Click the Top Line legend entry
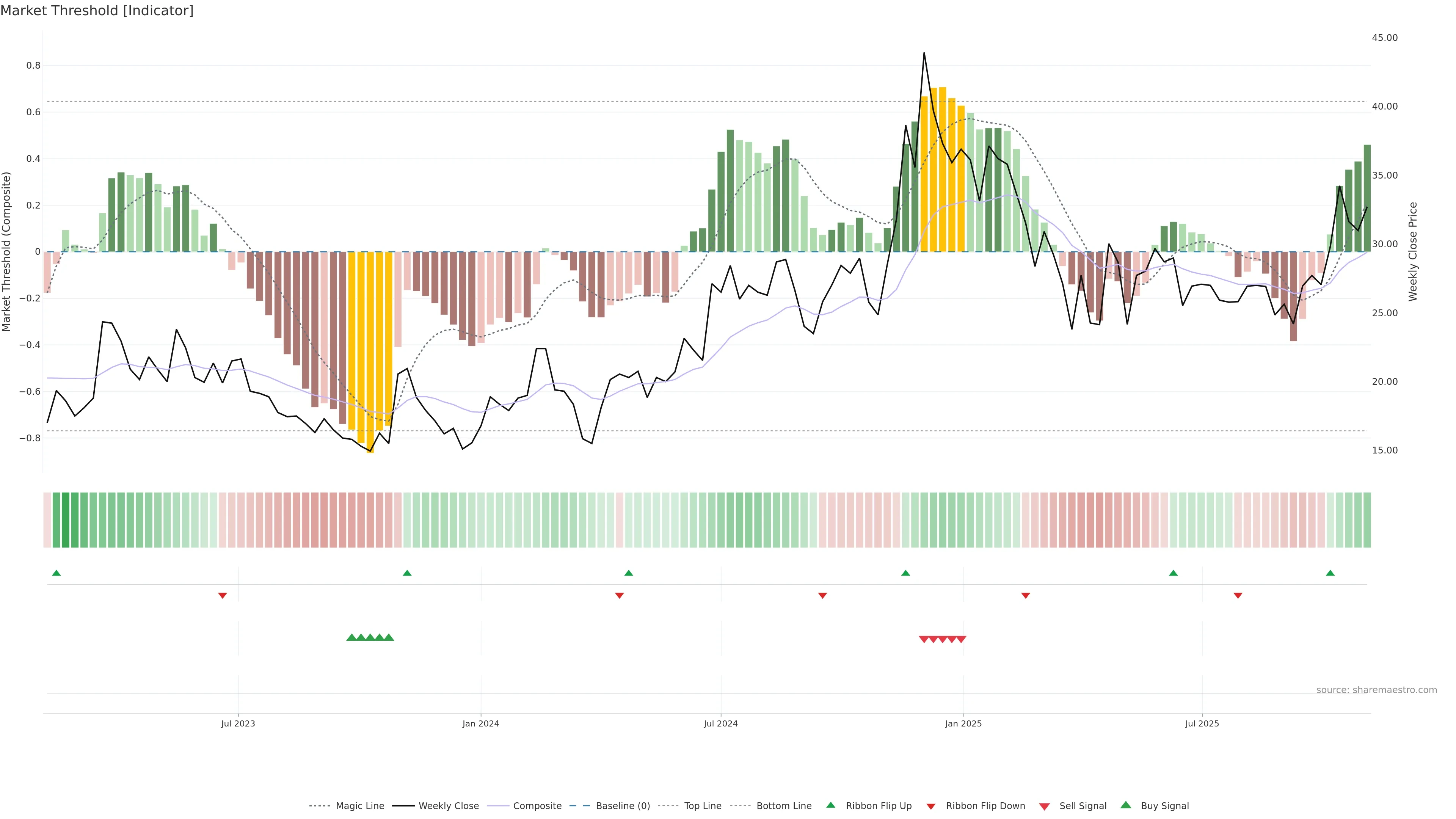1456x819 pixels. (703, 806)
